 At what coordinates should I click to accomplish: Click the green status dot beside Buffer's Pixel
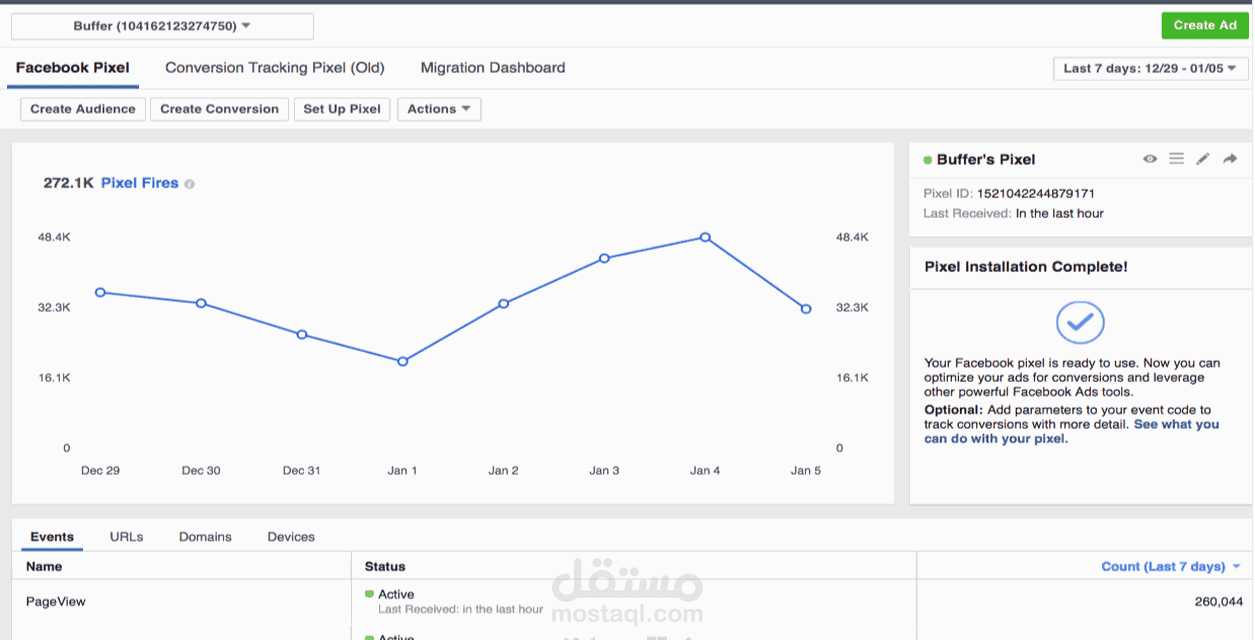pyautogui.click(x=927, y=160)
